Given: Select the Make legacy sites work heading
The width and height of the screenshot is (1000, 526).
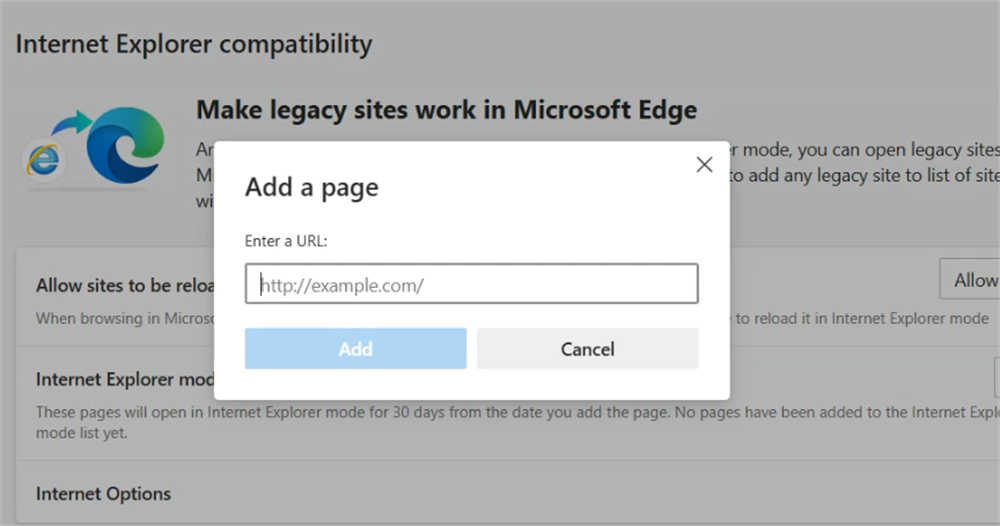Looking at the screenshot, I should pos(446,110).
